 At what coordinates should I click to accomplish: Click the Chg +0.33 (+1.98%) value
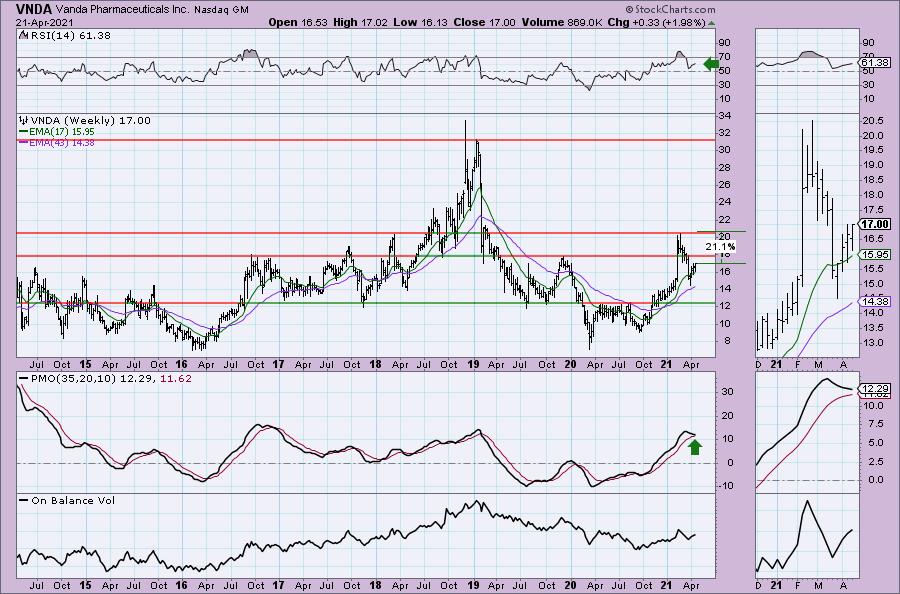[656, 22]
